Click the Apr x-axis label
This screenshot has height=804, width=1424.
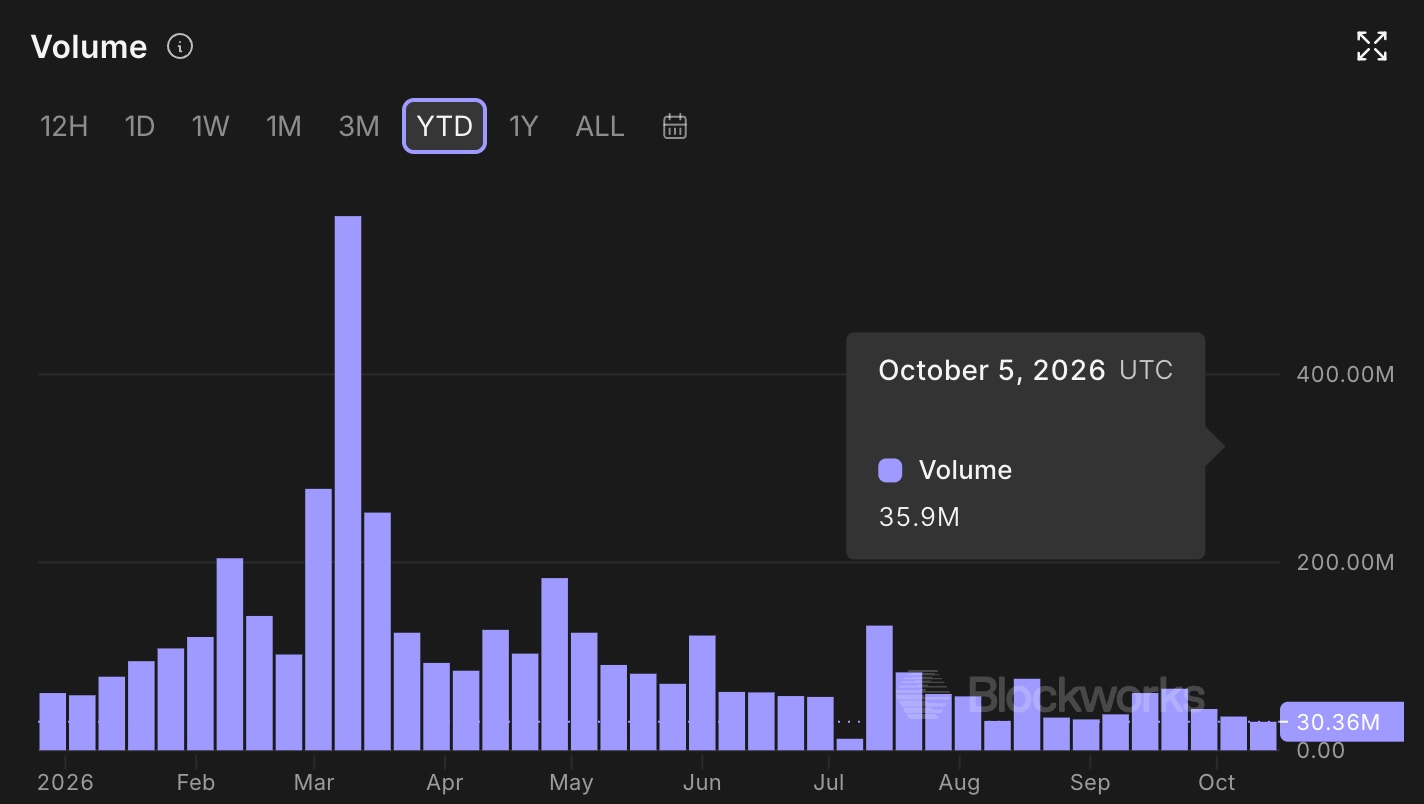point(445,782)
